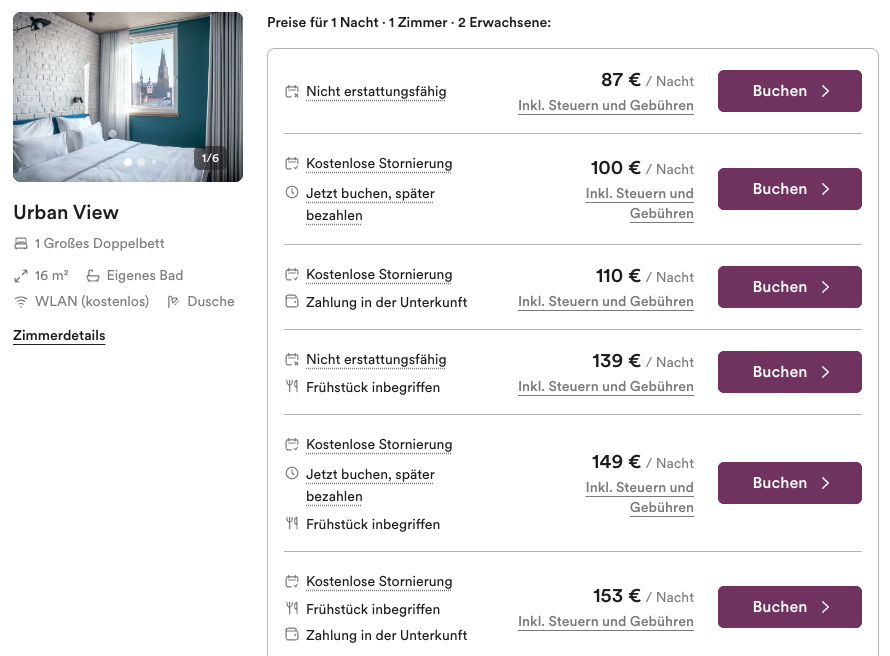The image size is (890, 656).
Task: Reserve the 153 € rate via Buchen
Action: click(x=789, y=607)
